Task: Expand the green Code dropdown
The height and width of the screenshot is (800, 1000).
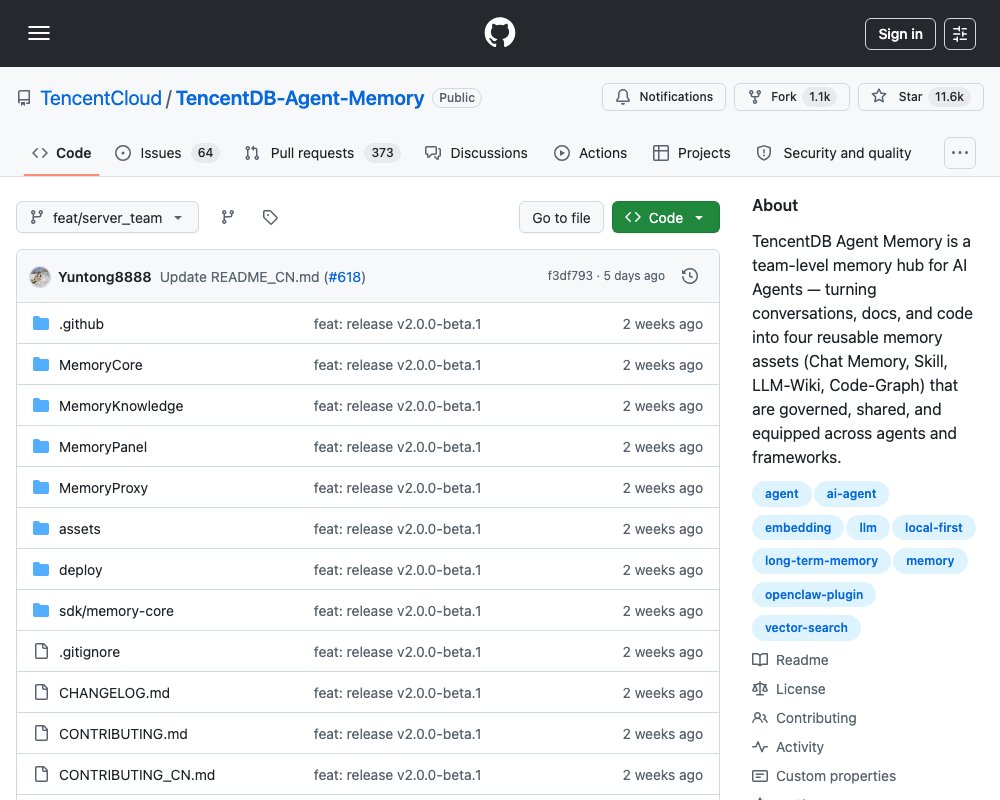Action: tap(666, 218)
